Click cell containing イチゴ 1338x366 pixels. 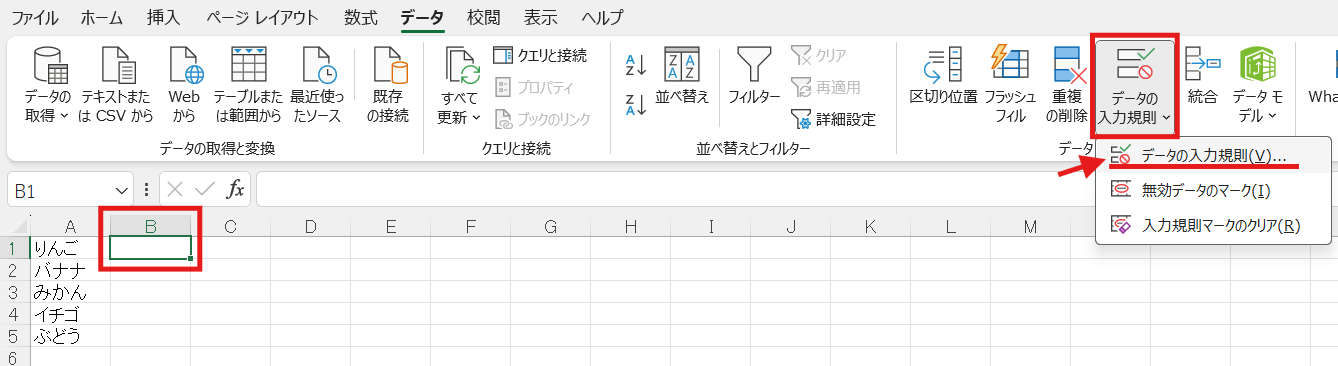point(70,314)
